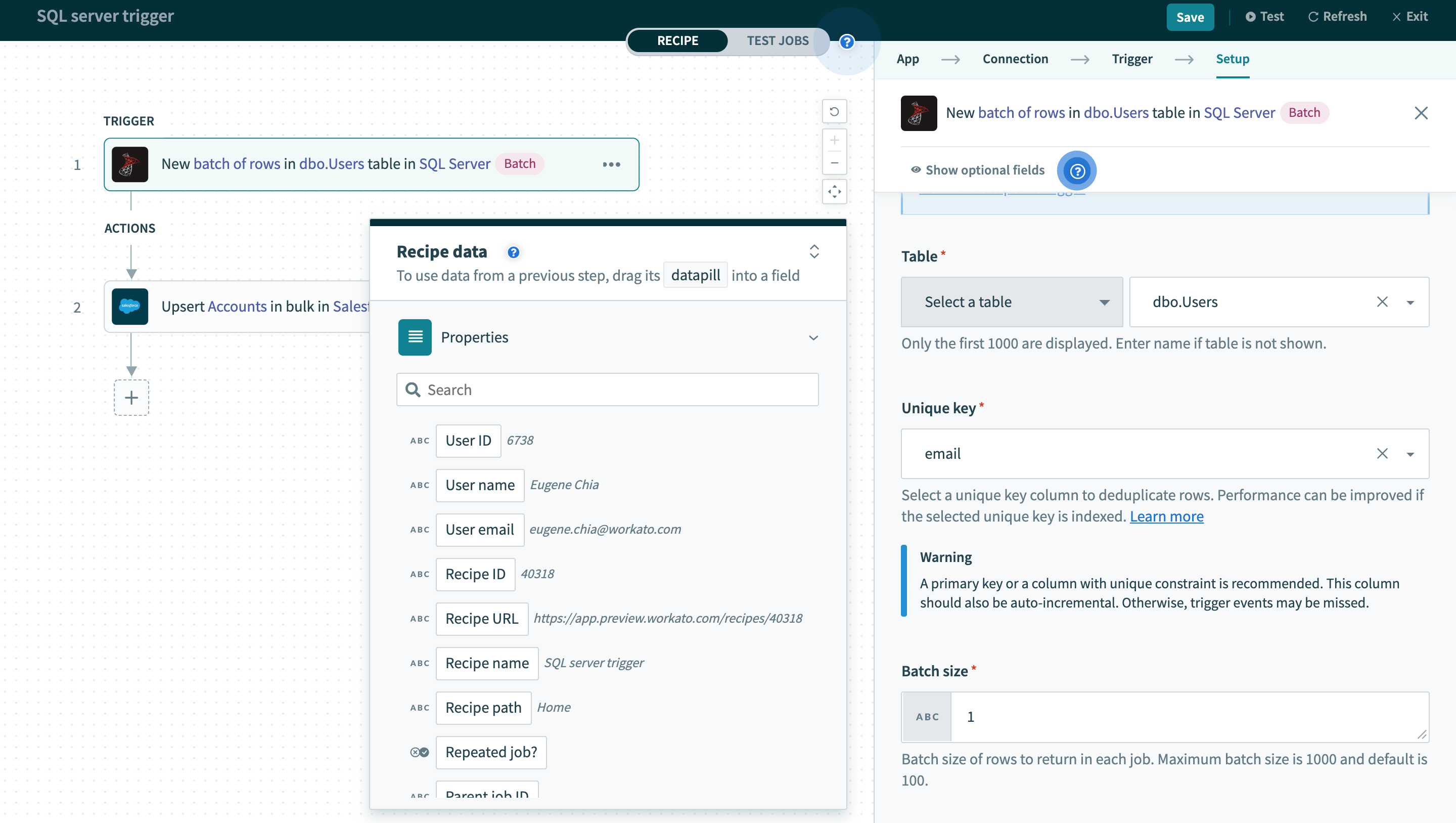The width and height of the screenshot is (1456, 823).
Task: Open the three-dot menu on trigger step
Action: tap(611, 164)
